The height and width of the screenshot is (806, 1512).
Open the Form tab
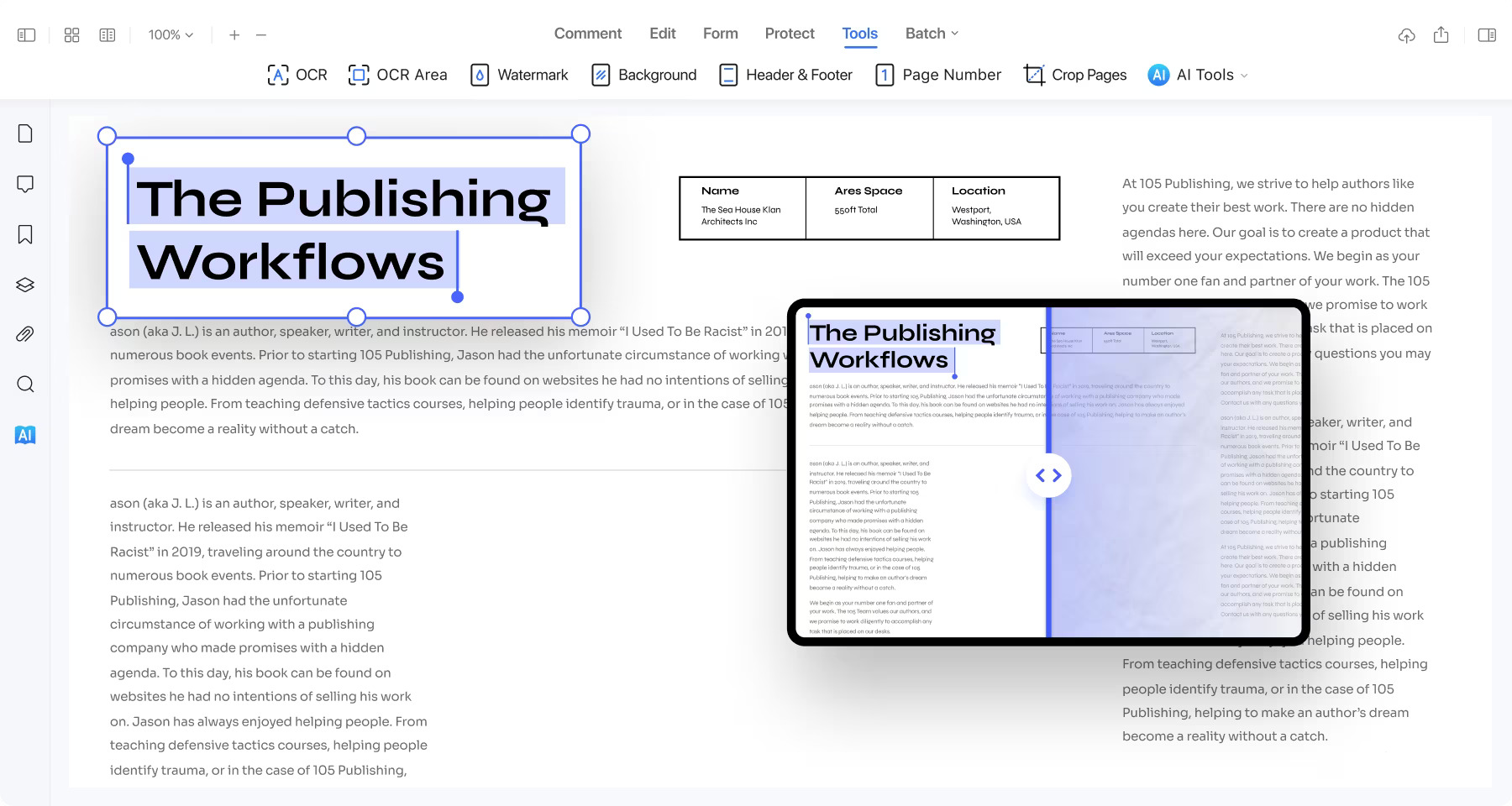pyautogui.click(x=721, y=34)
